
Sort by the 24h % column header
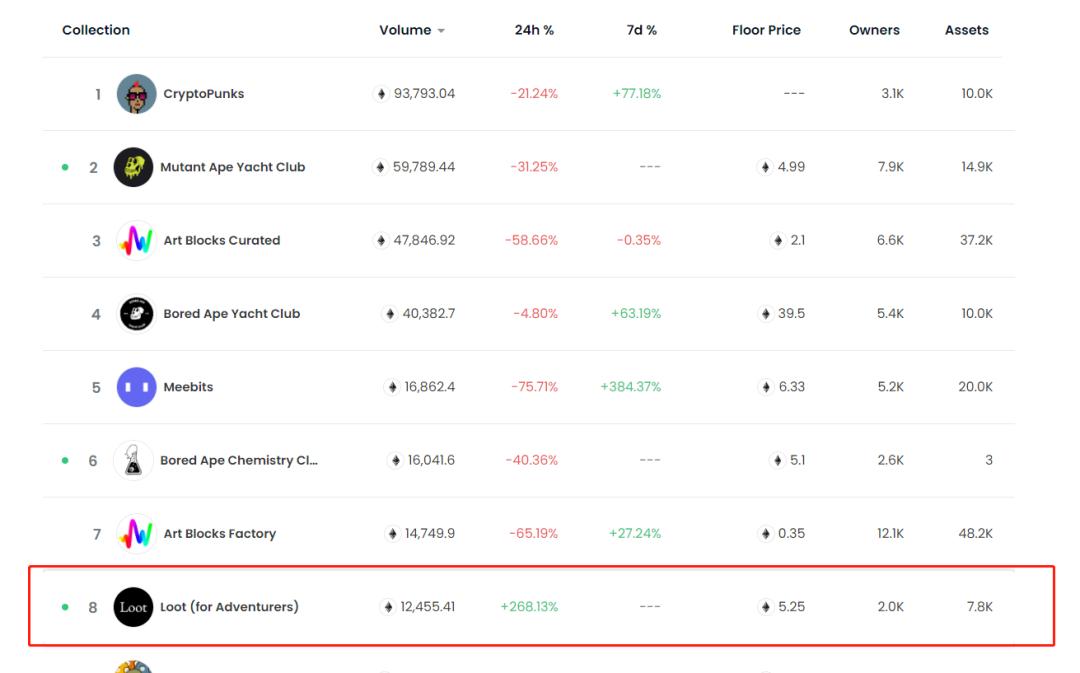pyautogui.click(x=534, y=30)
